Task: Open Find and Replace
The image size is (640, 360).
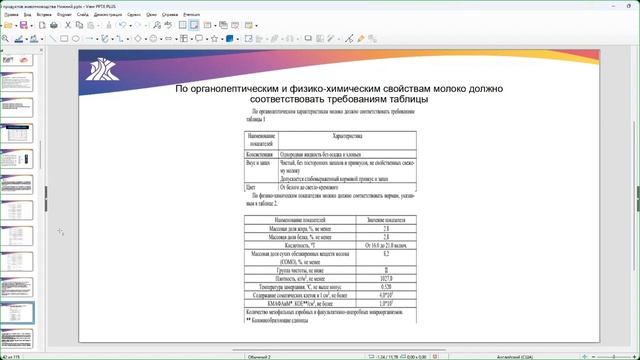Action: click(x=157, y=25)
